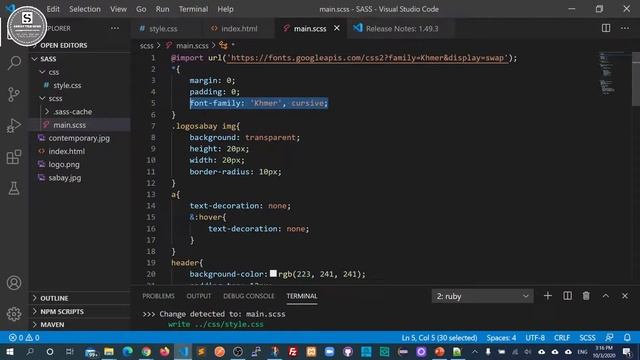
Task: Click the rgb(223, 241, 241) color swatch
Action: click(x=273, y=273)
